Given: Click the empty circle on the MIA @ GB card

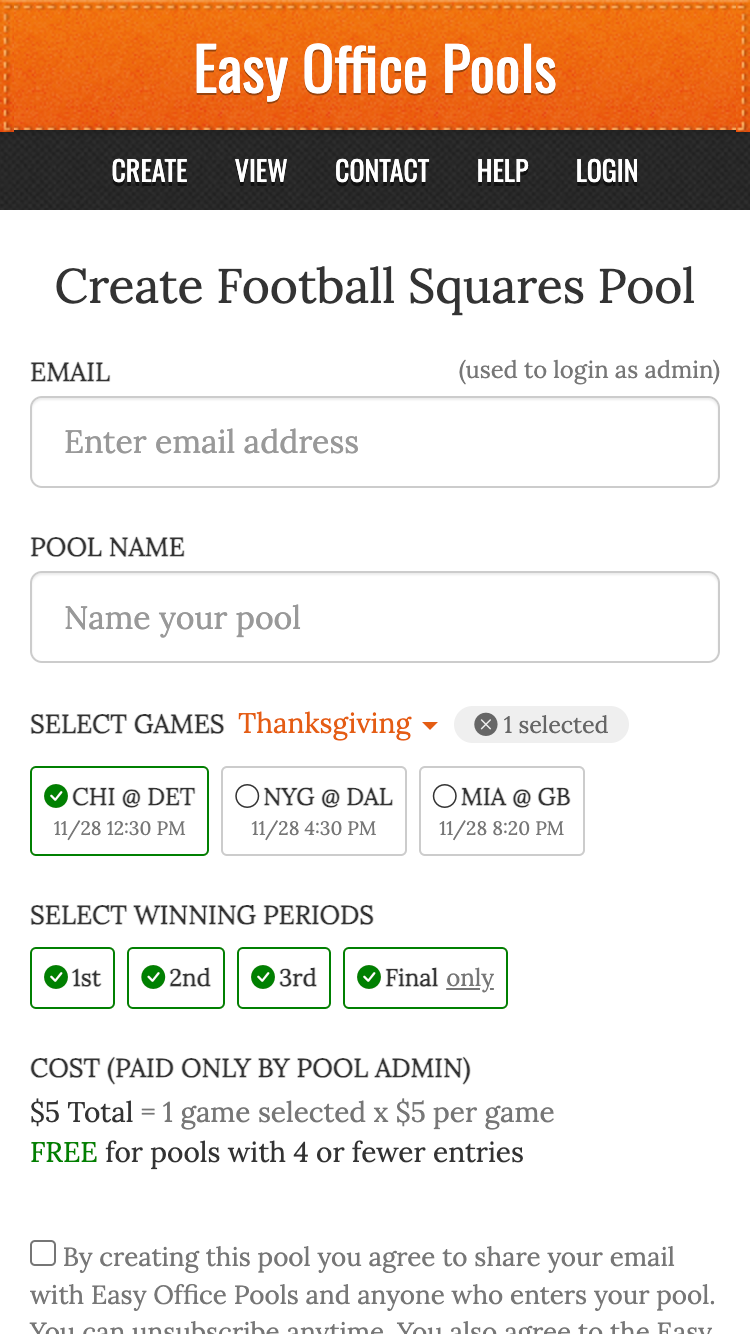Looking at the screenshot, I should pos(444,796).
